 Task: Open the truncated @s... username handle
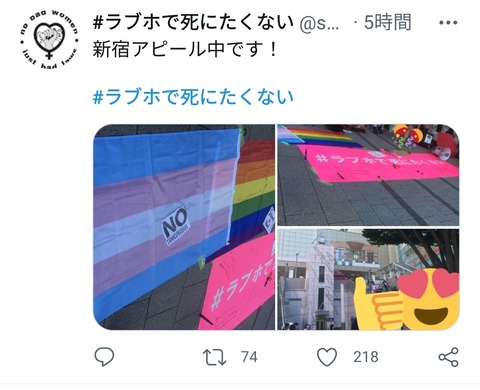pyautogui.click(x=319, y=23)
